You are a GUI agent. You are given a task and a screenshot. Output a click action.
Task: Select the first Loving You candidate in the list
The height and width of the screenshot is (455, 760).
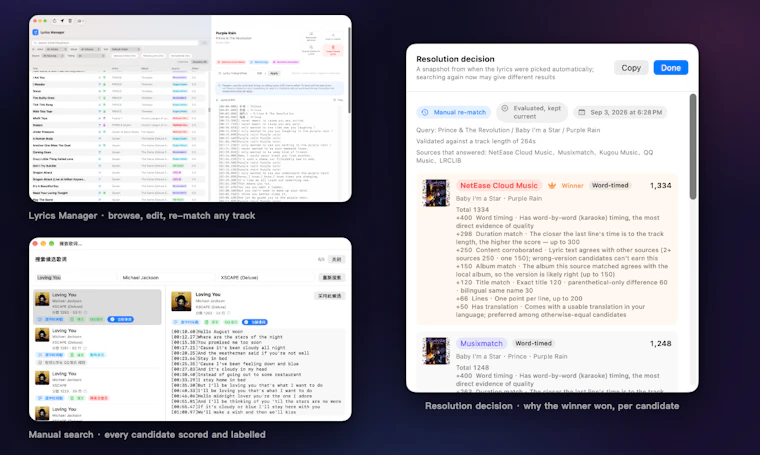97,307
